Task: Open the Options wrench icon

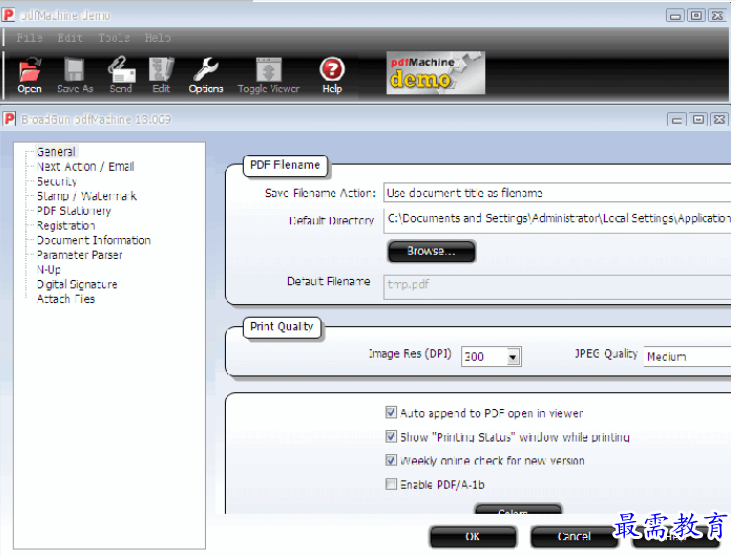Action: click(x=206, y=69)
